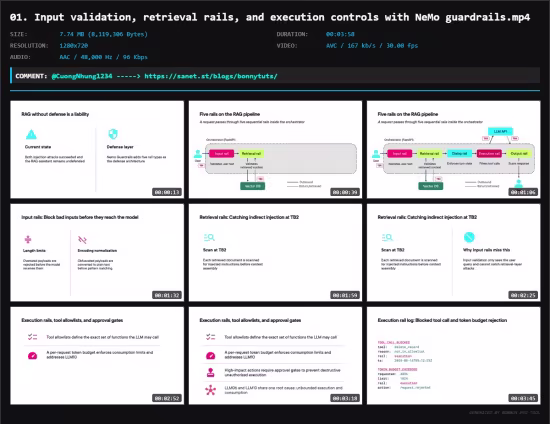Click the approval stamp icon beside High-impact actions
Image resolution: width=550 pixels, height=424 pixels.
coord(210,372)
